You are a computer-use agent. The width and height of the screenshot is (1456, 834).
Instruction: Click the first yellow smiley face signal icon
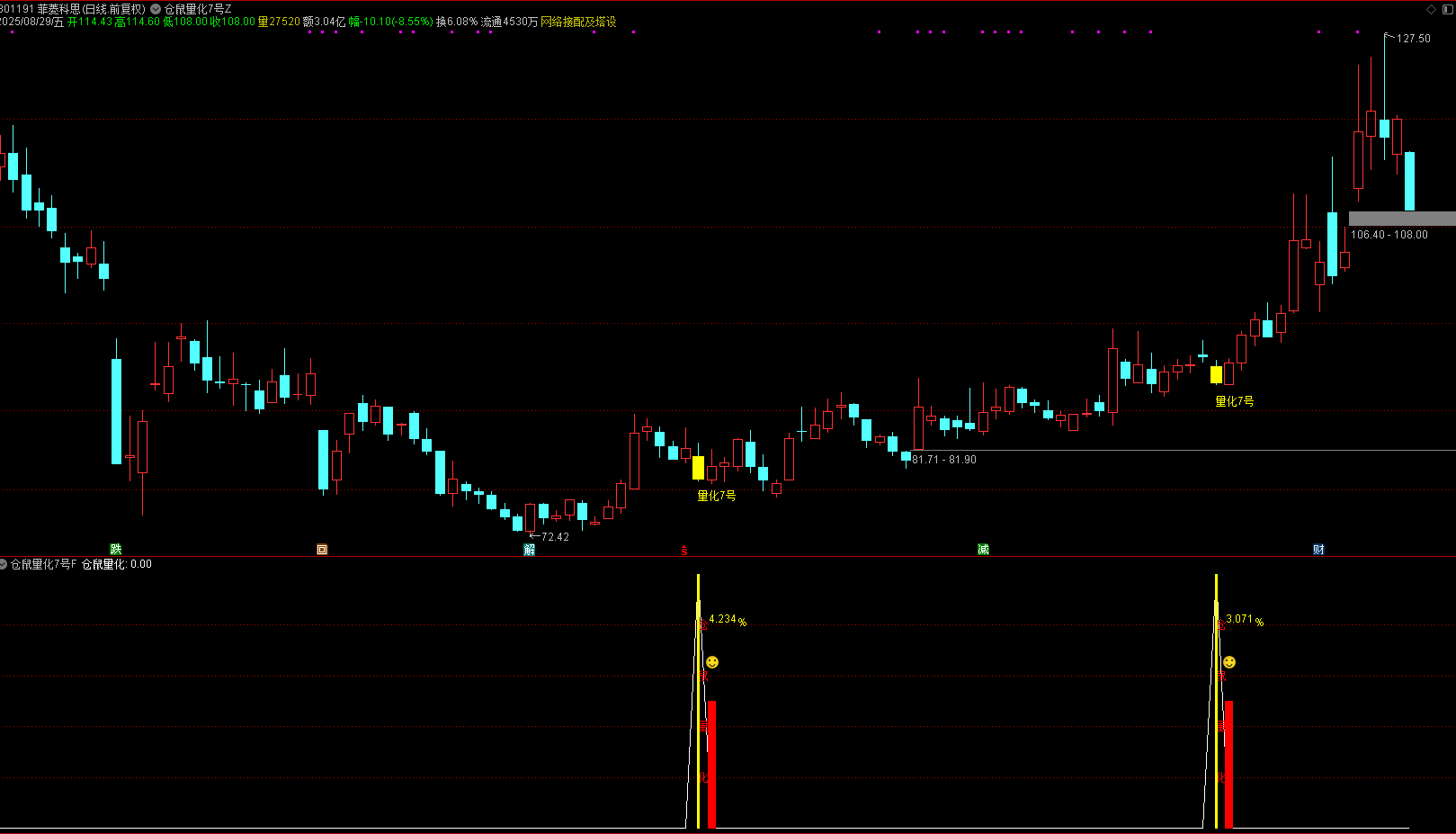(x=712, y=662)
